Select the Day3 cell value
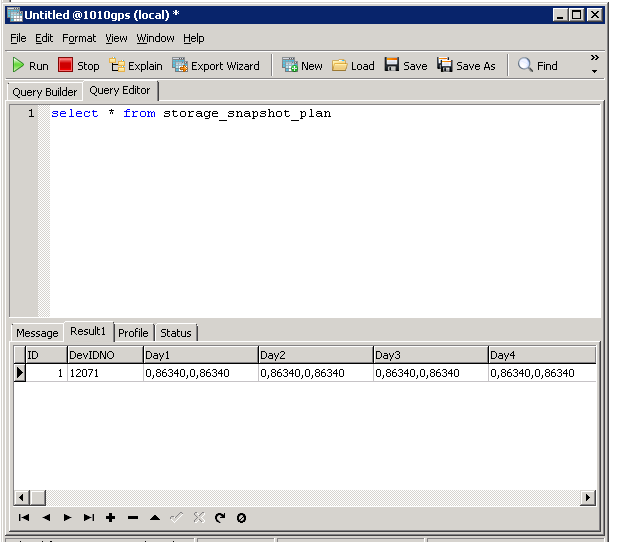The width and height of the screenshot is (633, 542). coord(431,373)
